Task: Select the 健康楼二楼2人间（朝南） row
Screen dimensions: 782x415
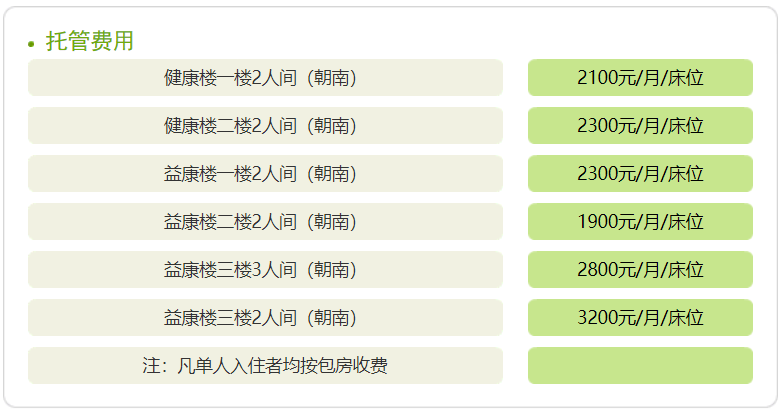Action: (x=265, y=126)
